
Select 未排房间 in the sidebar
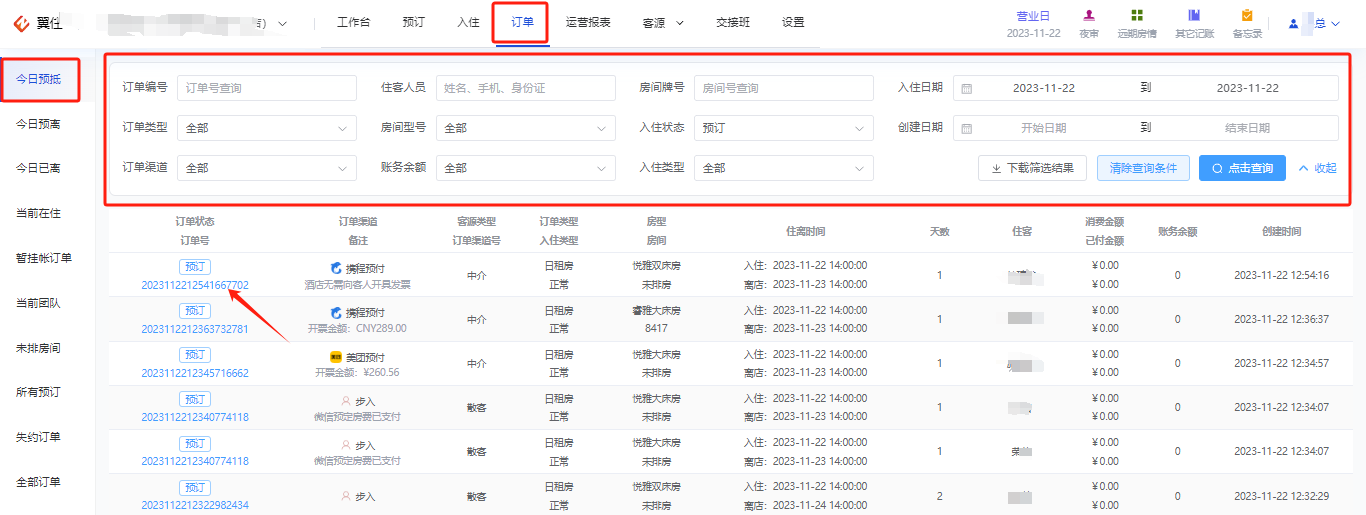click(38, 348)
